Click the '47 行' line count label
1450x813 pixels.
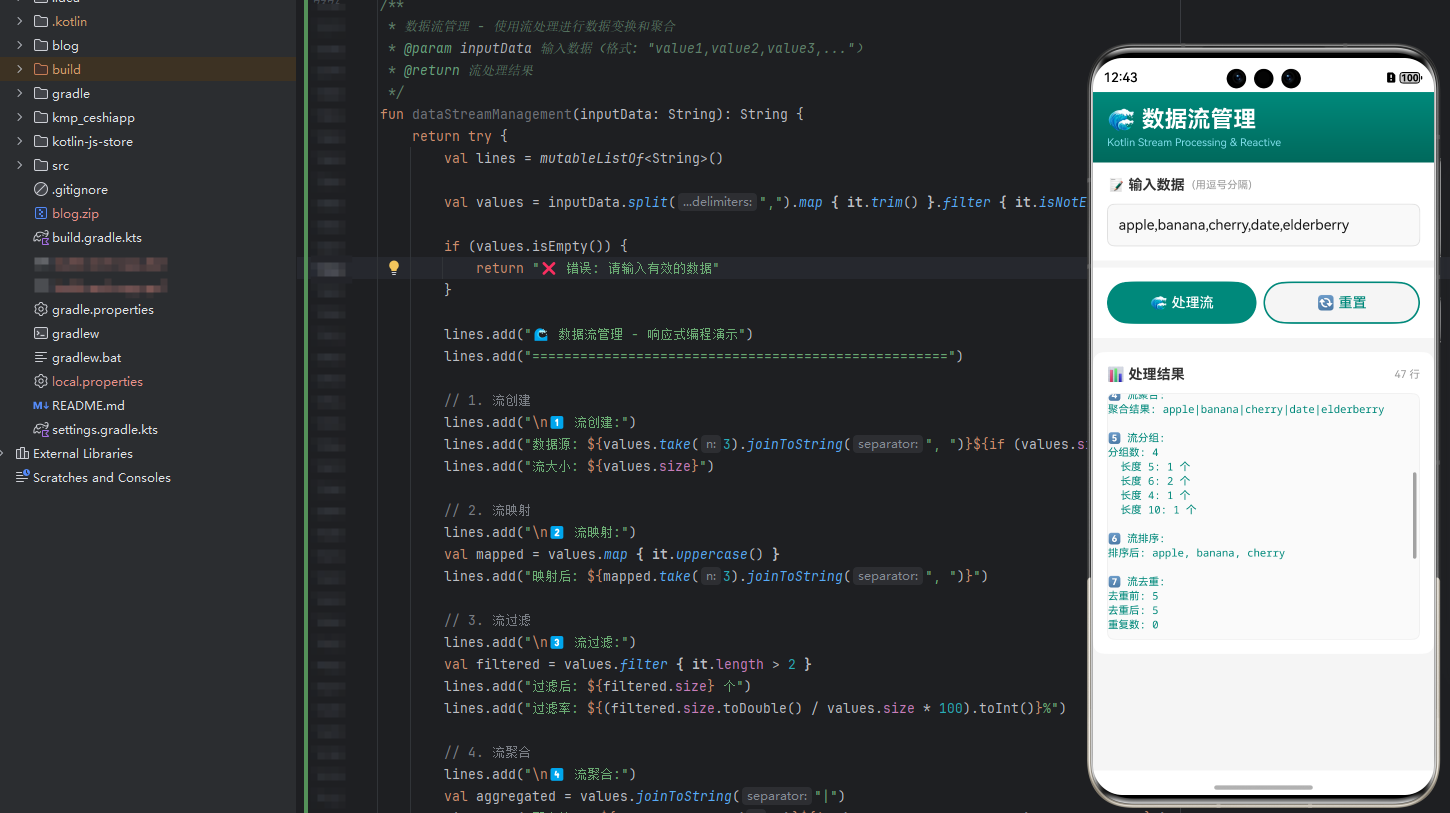pyautogui.click(x=1407, y=374)
